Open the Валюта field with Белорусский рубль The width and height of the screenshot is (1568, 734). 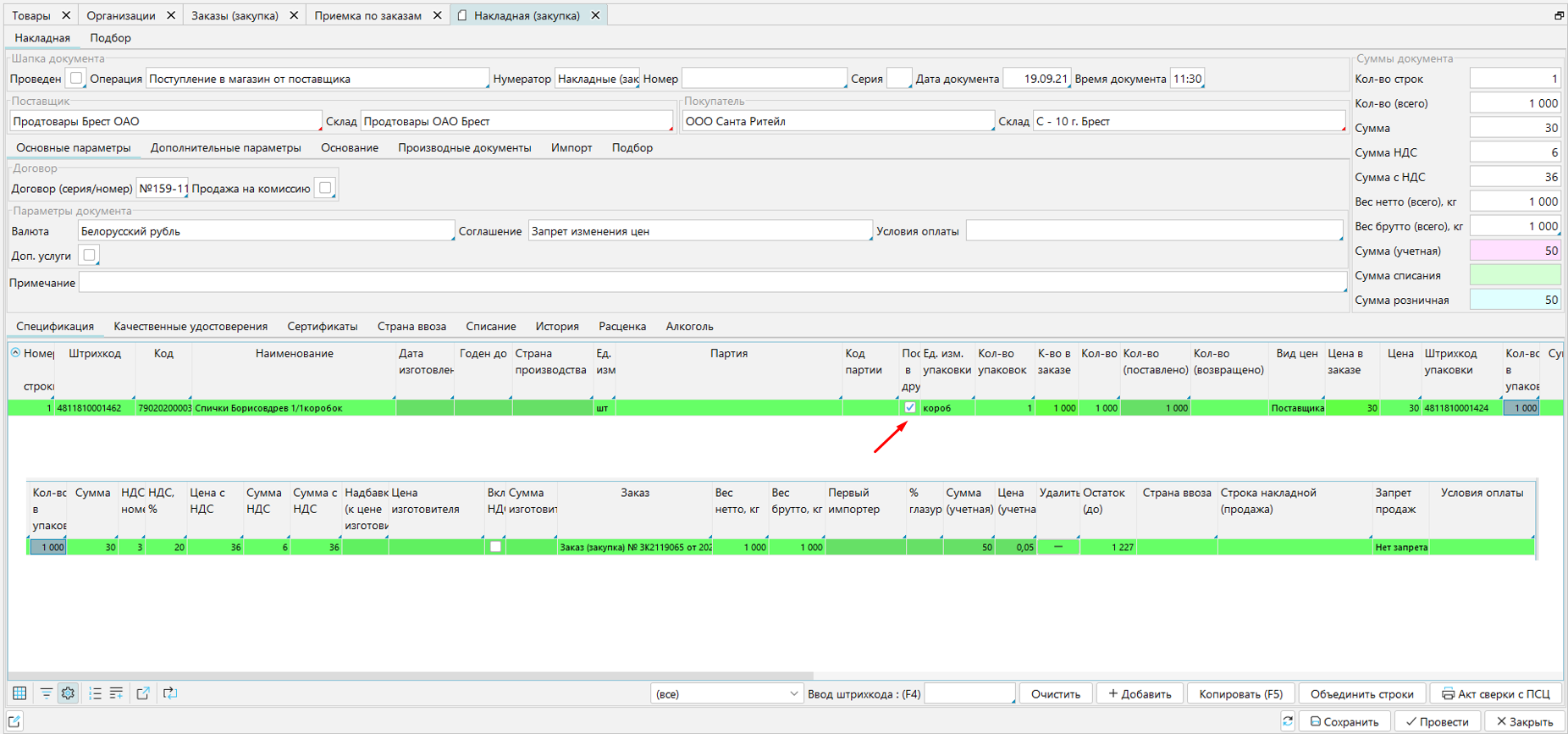pos(266,231)
